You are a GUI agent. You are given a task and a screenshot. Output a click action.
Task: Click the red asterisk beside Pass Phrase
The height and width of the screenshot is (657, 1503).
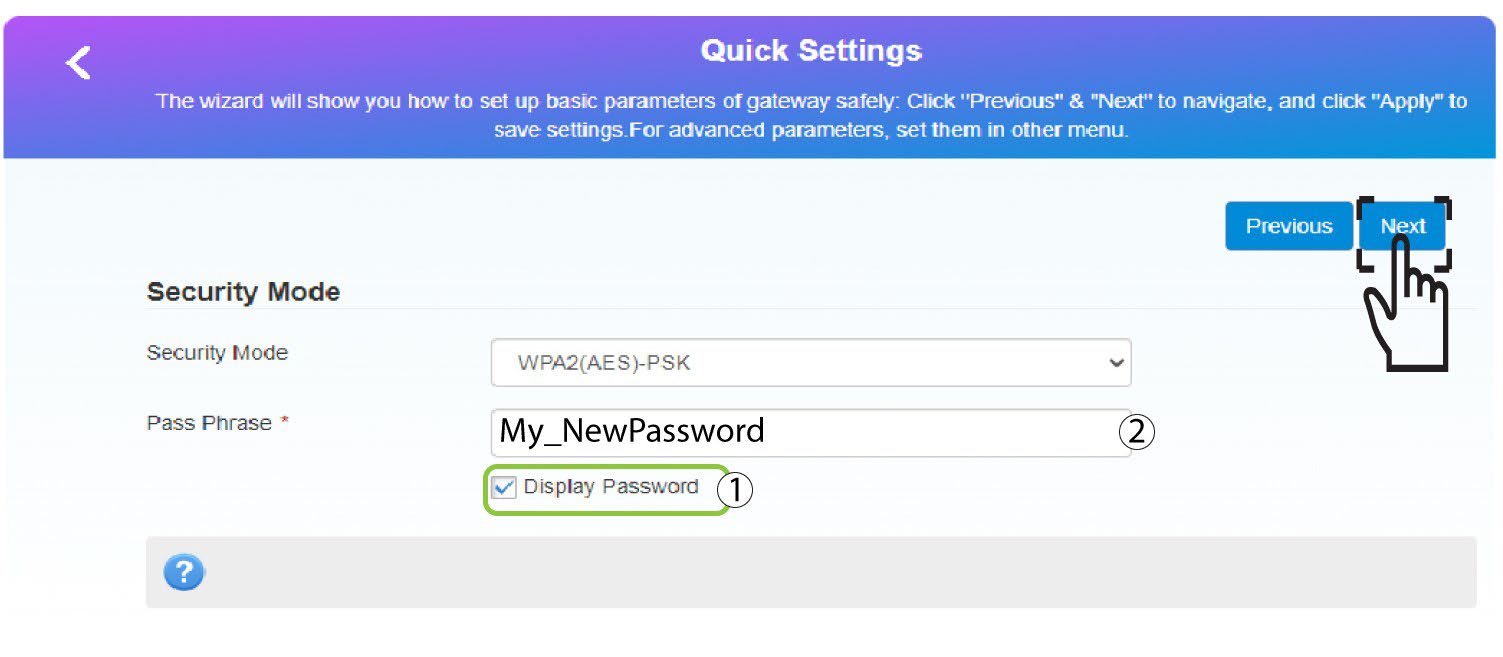(284, 423)
